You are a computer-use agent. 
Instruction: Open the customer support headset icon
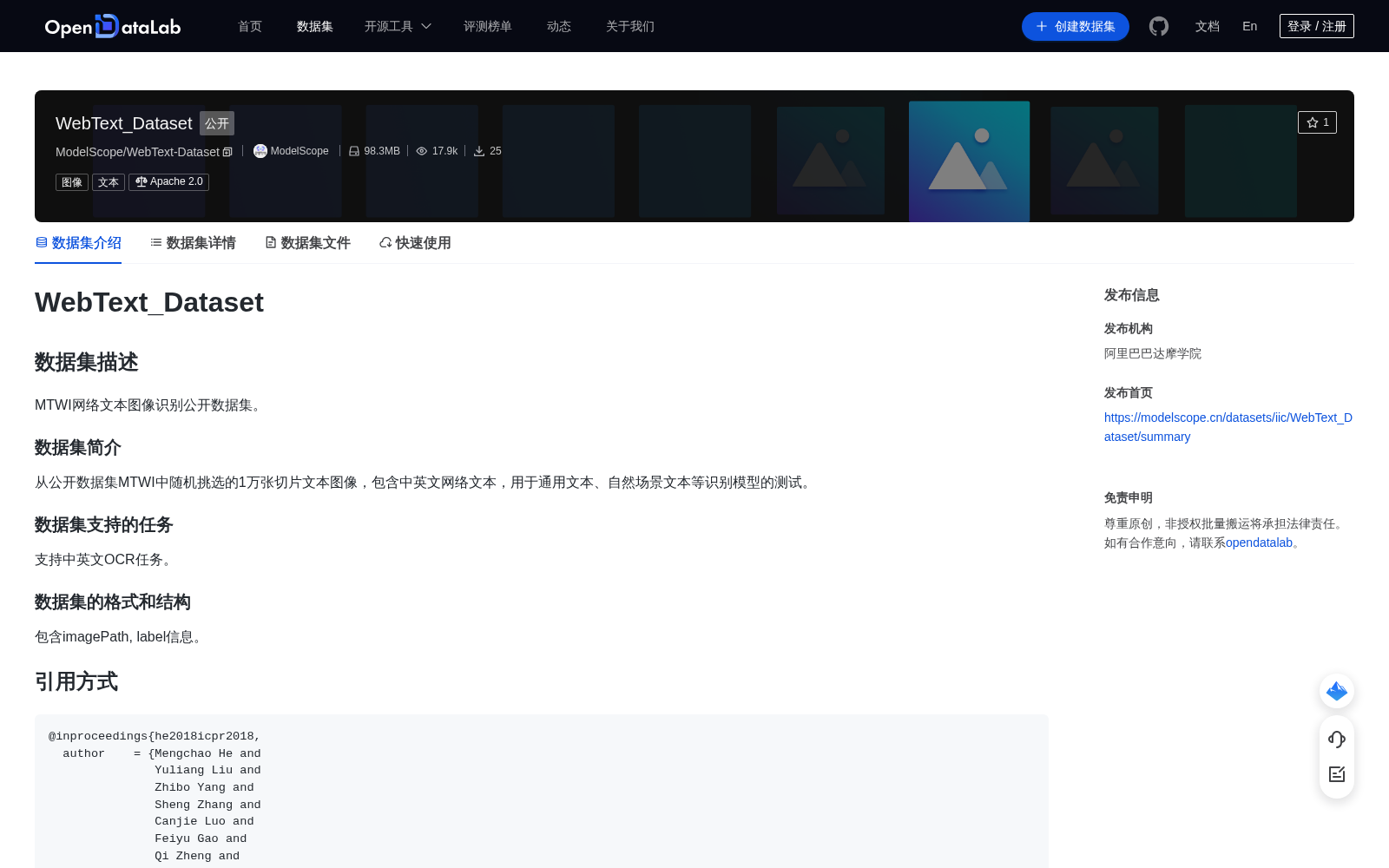point(1337,739)
